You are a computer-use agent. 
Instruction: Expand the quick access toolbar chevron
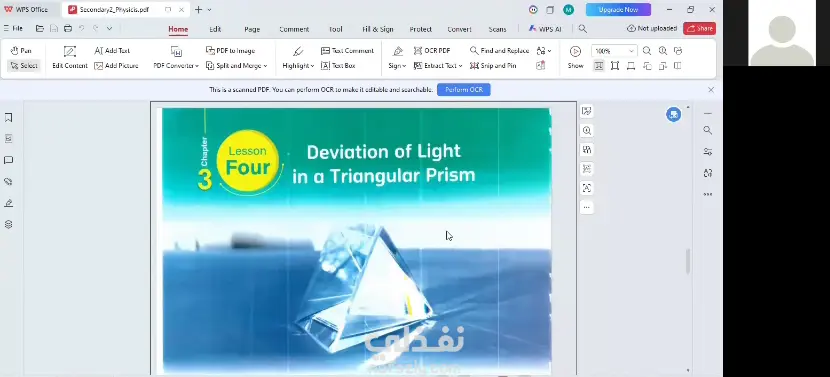pos(109,29)
